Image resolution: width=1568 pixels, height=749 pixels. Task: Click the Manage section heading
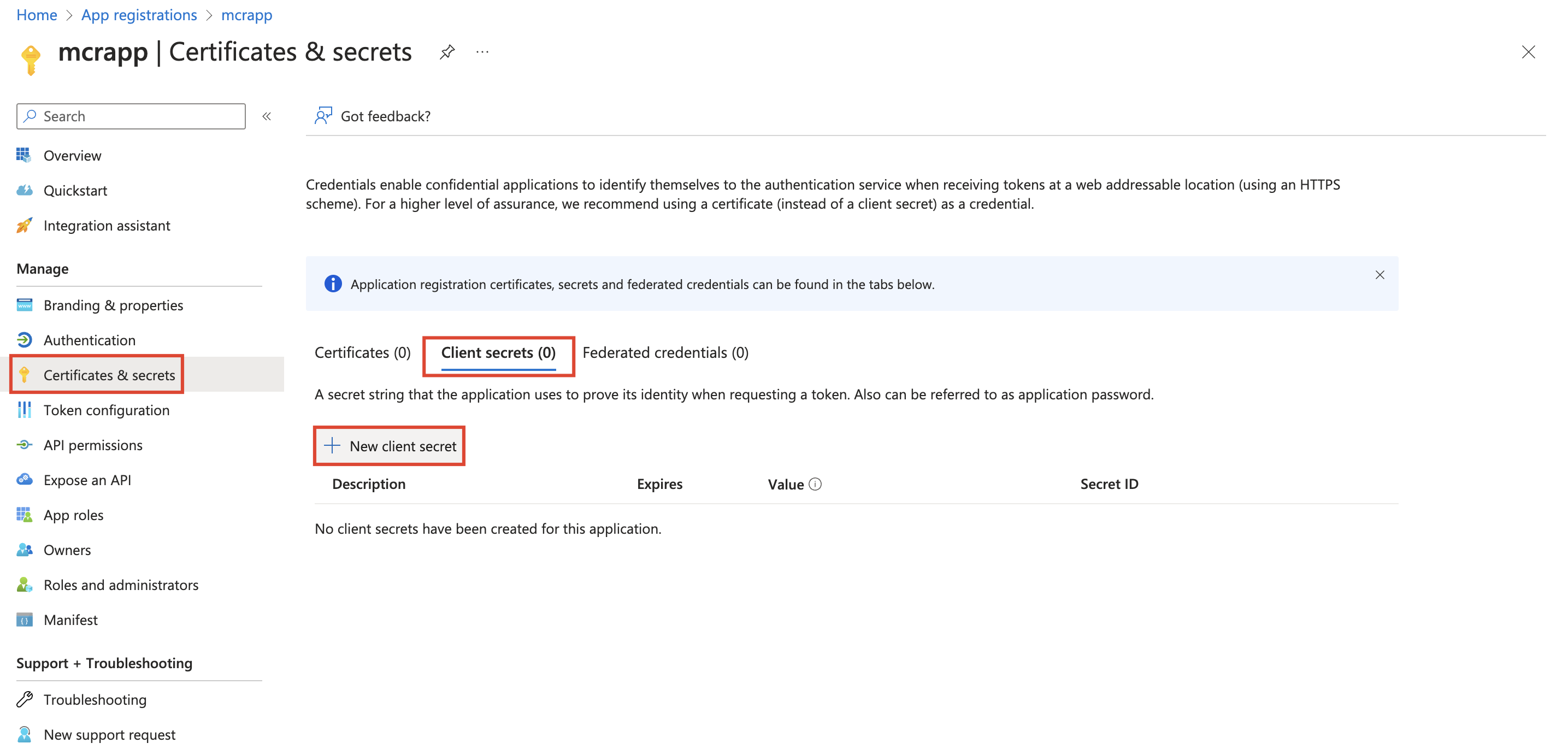pos(43,268)
